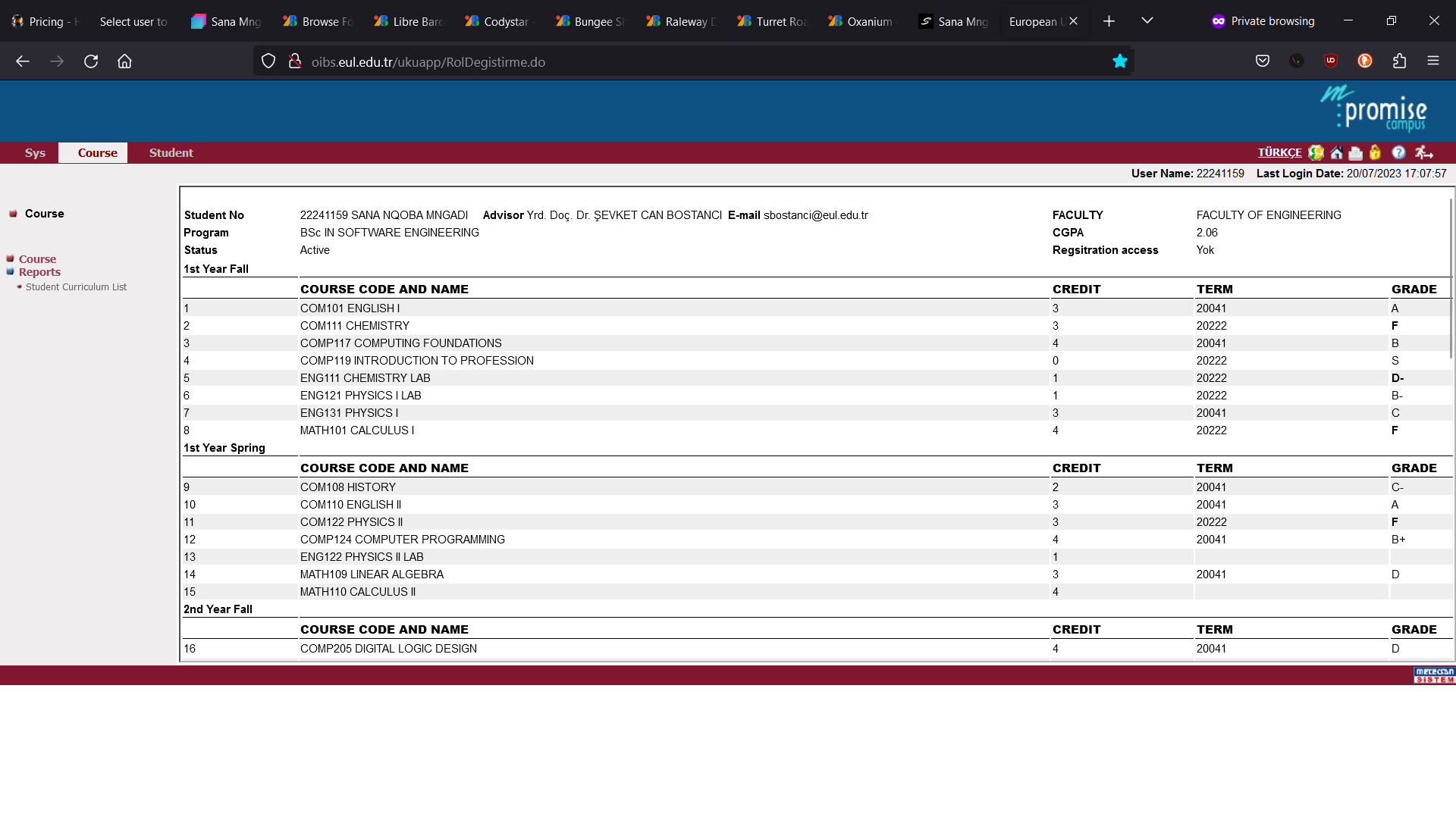Open the browser home page button

tap(124, 61)
